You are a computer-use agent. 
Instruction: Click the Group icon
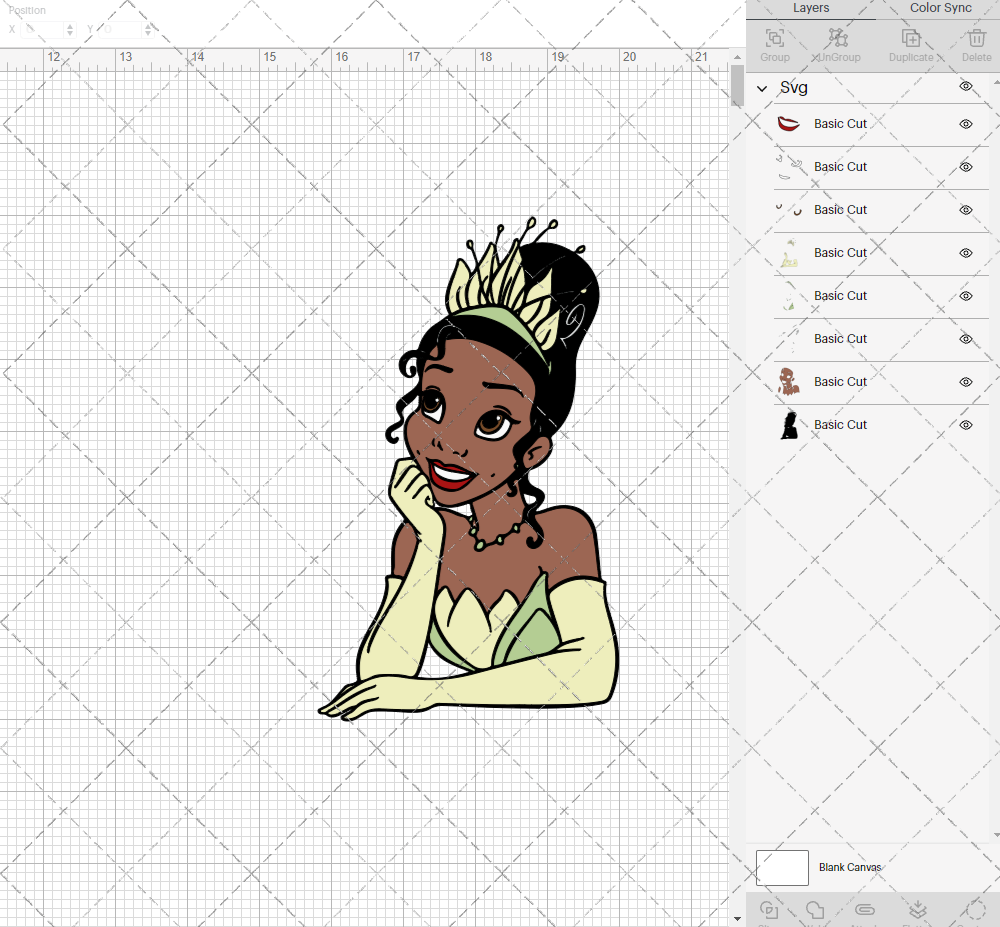(x=774, y=38)
